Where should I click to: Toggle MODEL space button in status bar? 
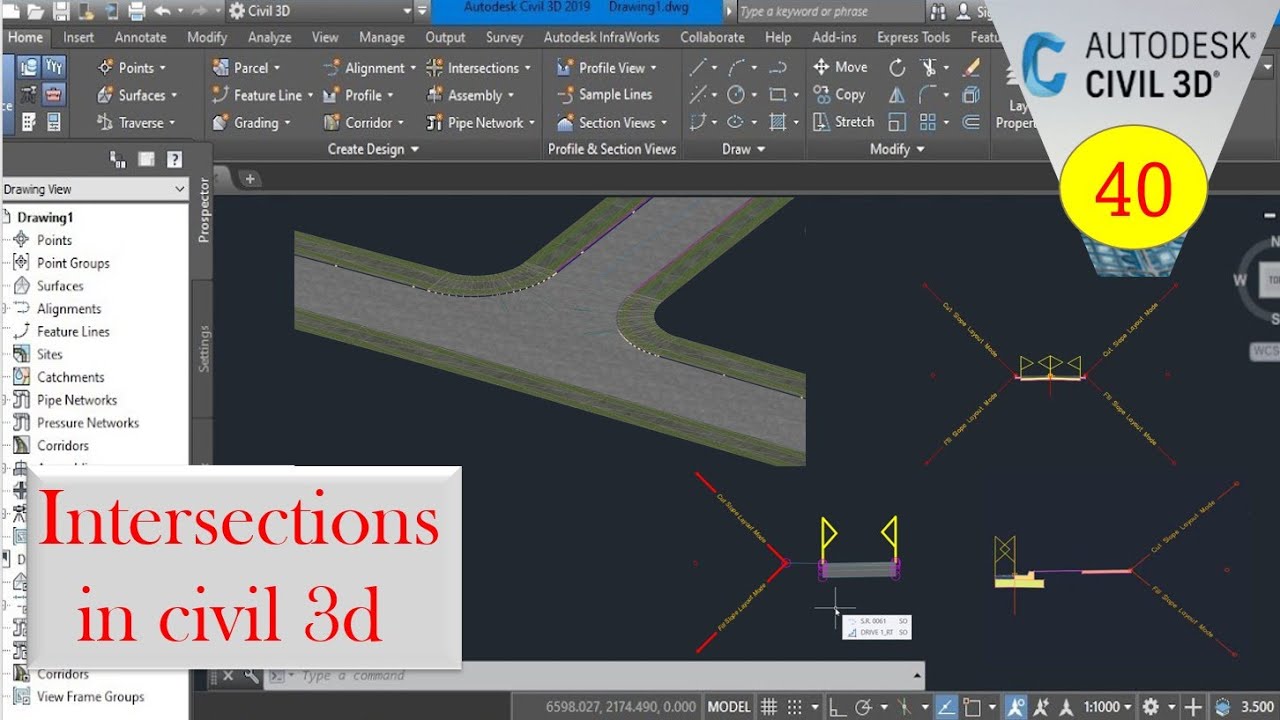tap(729, 706)
